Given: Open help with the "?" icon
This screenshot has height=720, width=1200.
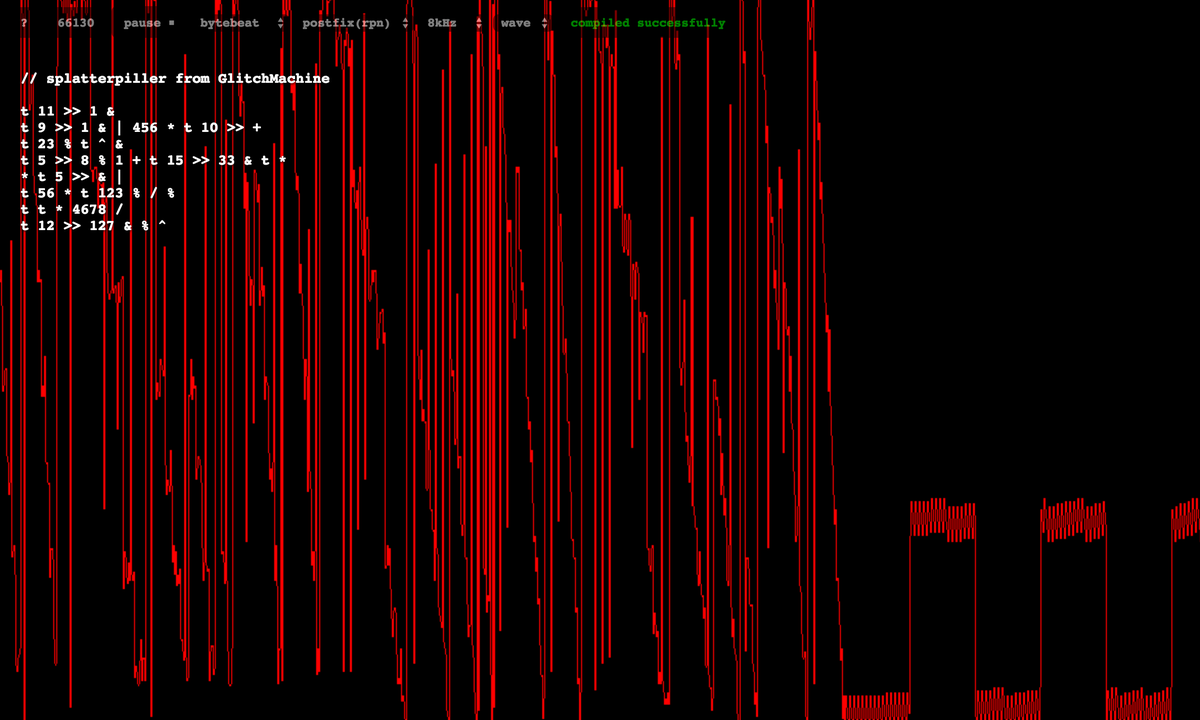Looking at the screenshot, I should click(x=23, y=22).
